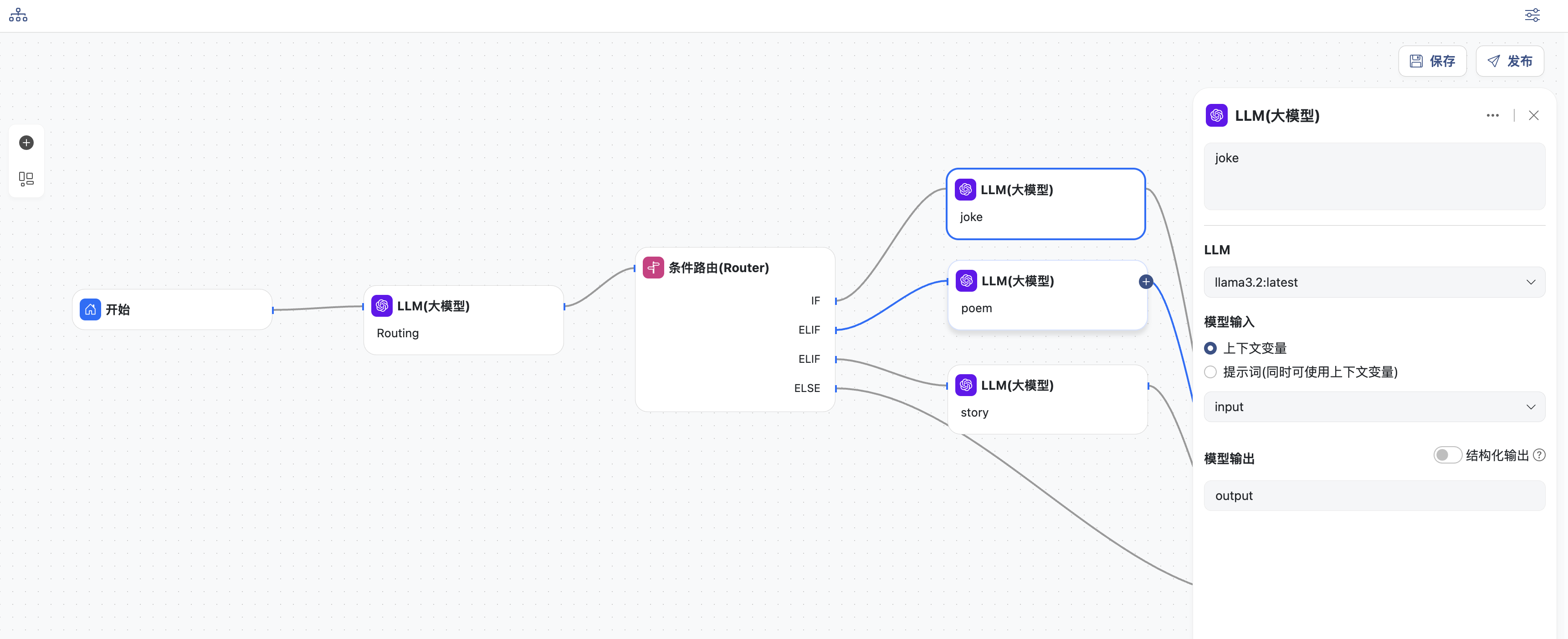
Task: Click the help icon beside 结构化输出
Action: tap(1539, 455)
